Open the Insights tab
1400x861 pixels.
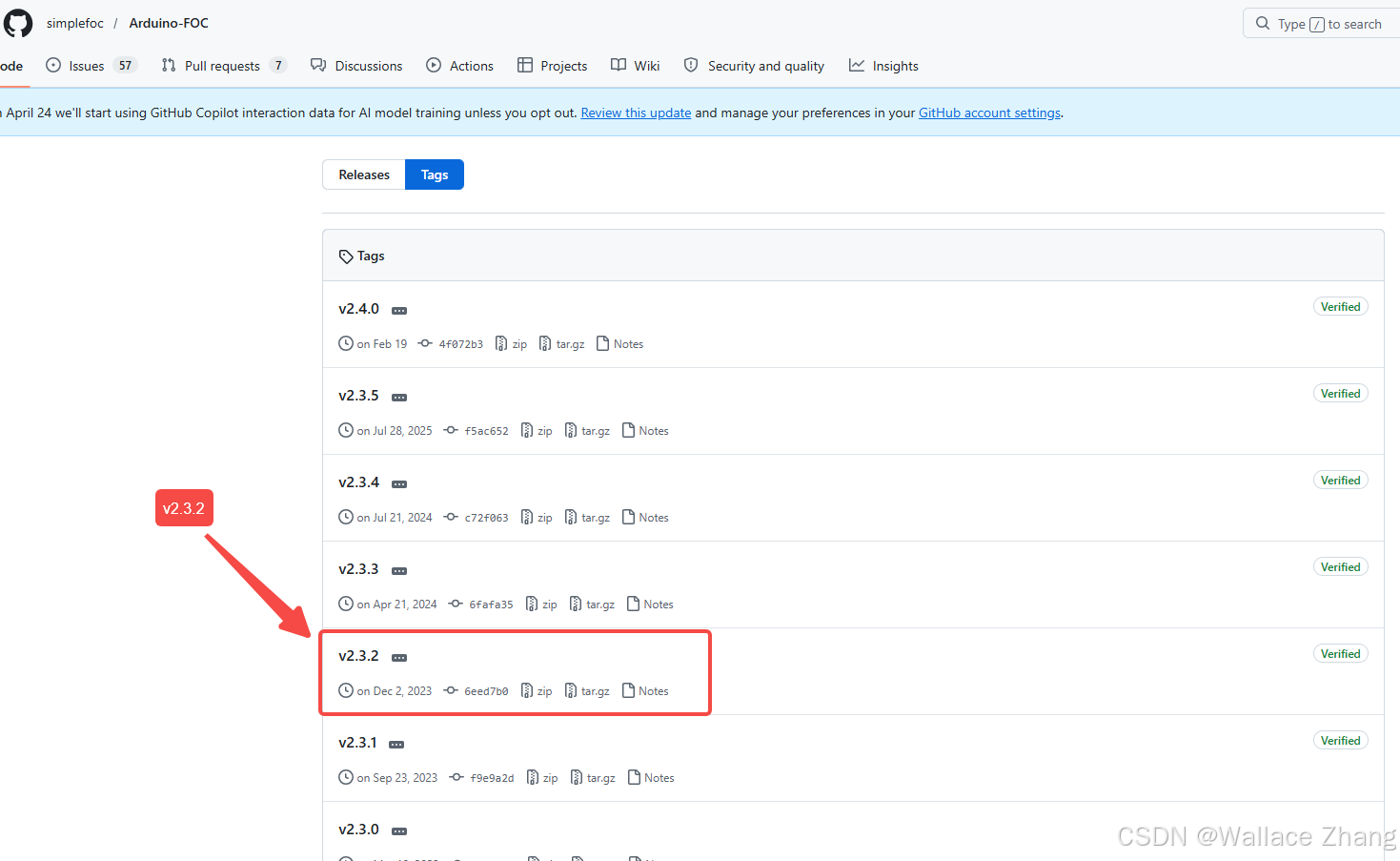coord(883,66)
